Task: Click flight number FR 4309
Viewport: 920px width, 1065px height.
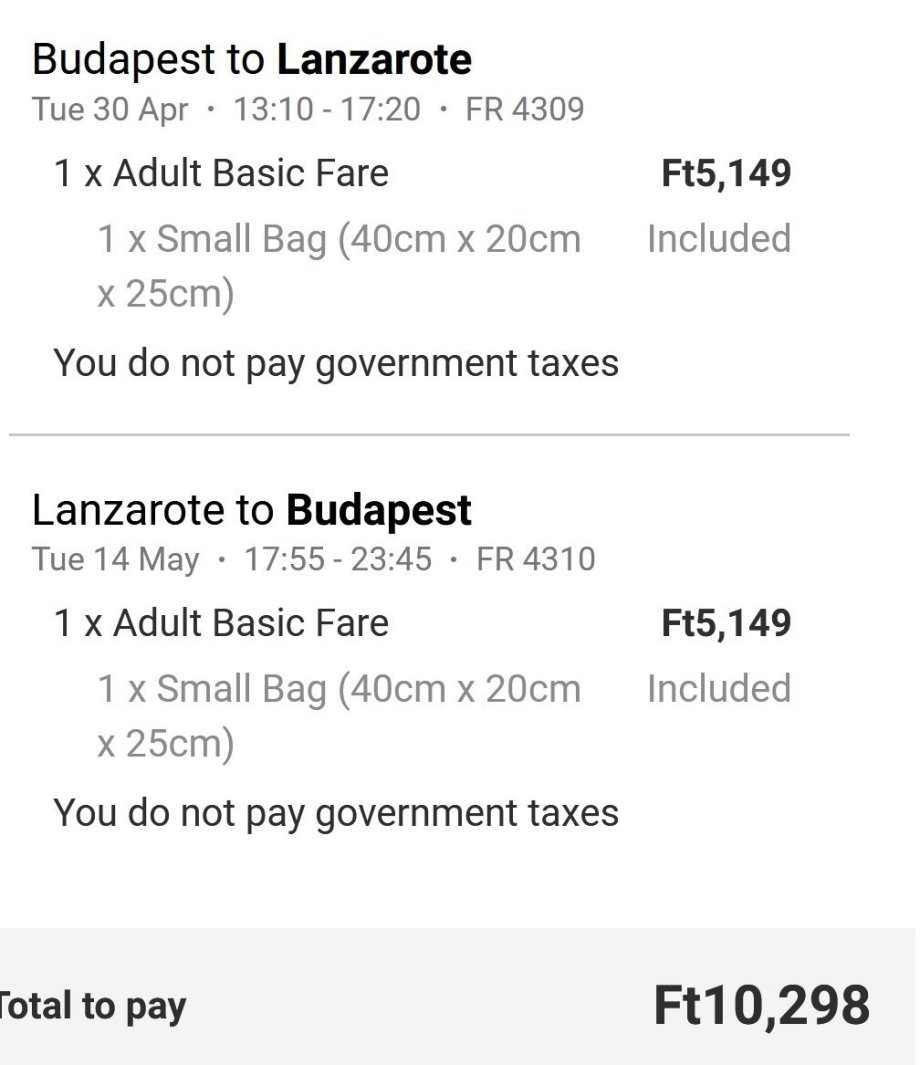Action: pos(524,108)
